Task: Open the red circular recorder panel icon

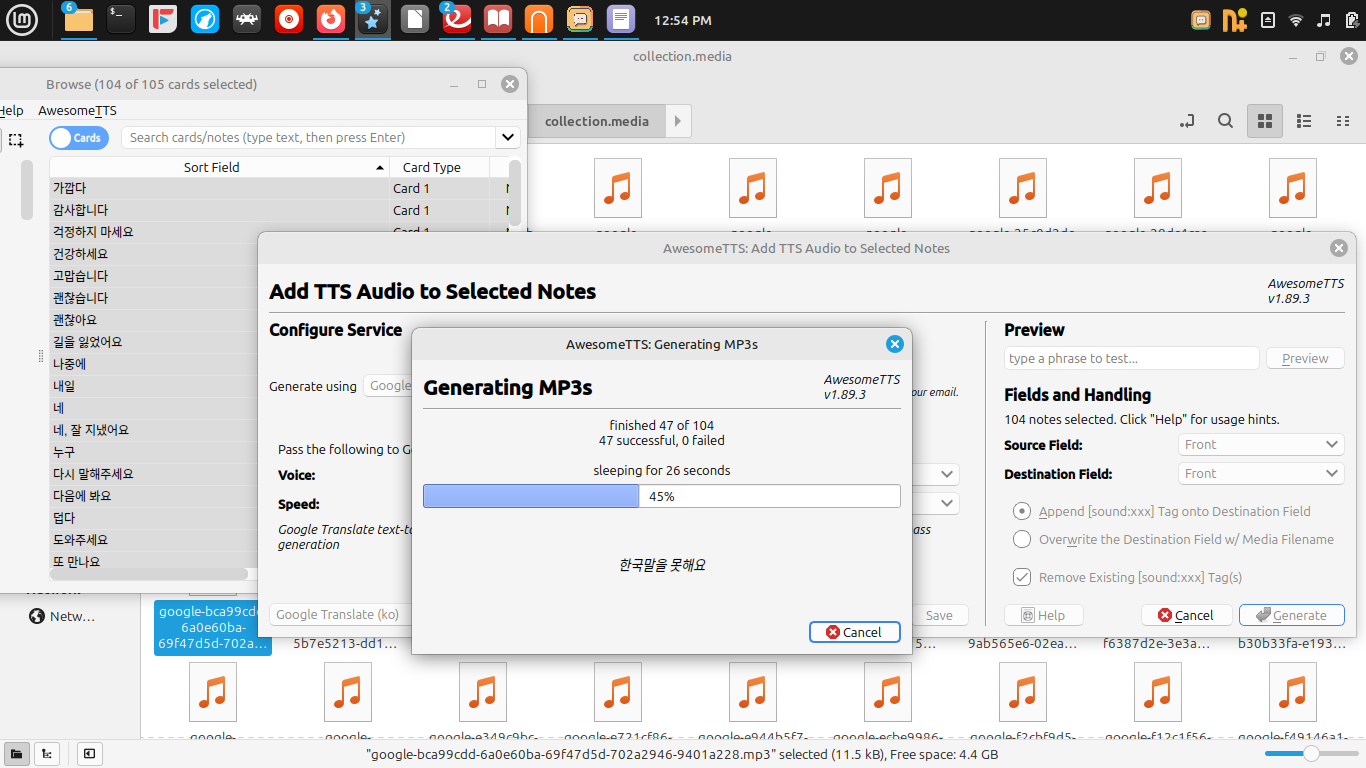Action: [289, 19]
